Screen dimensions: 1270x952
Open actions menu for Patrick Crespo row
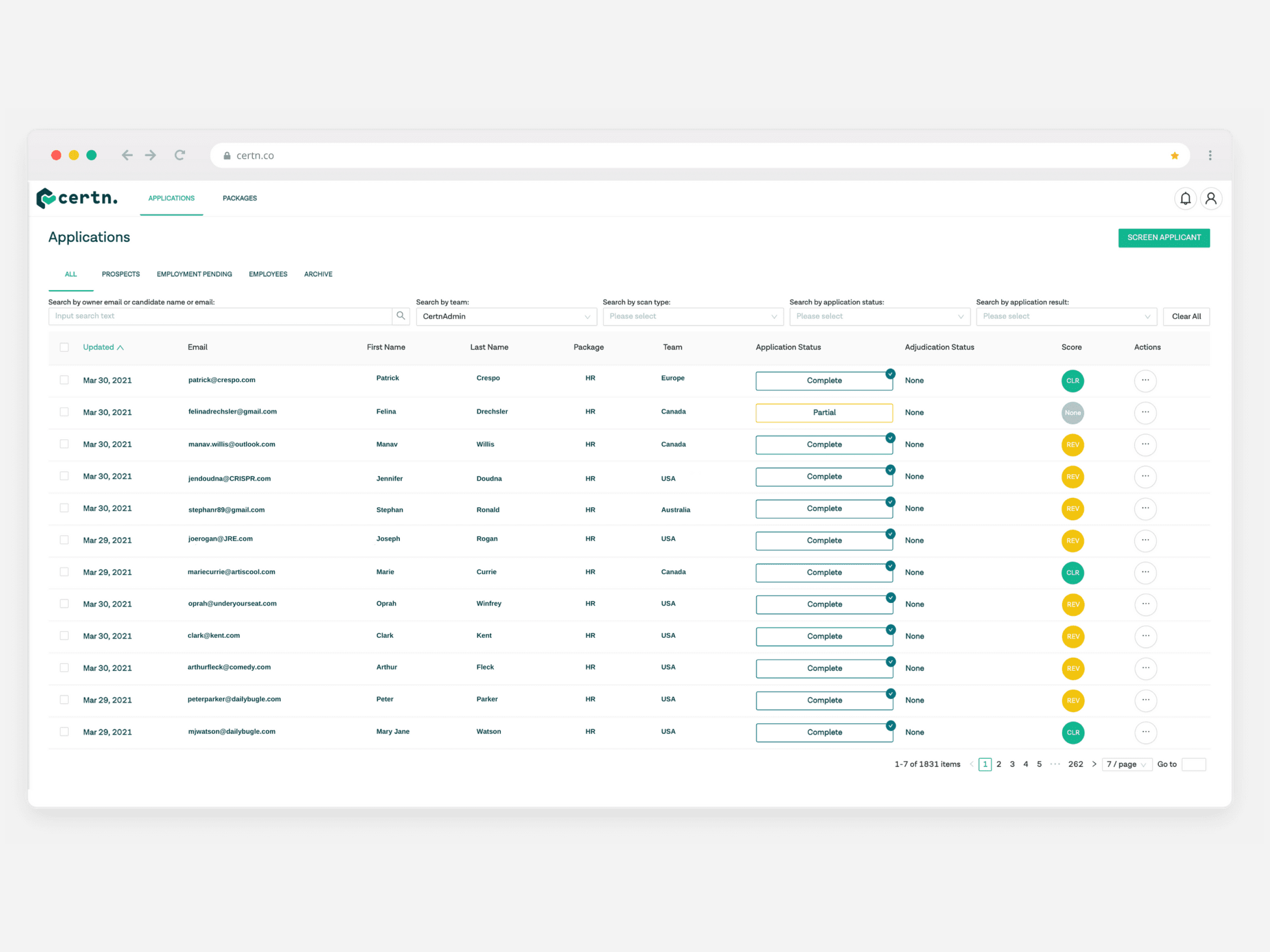coord(1145,380)
